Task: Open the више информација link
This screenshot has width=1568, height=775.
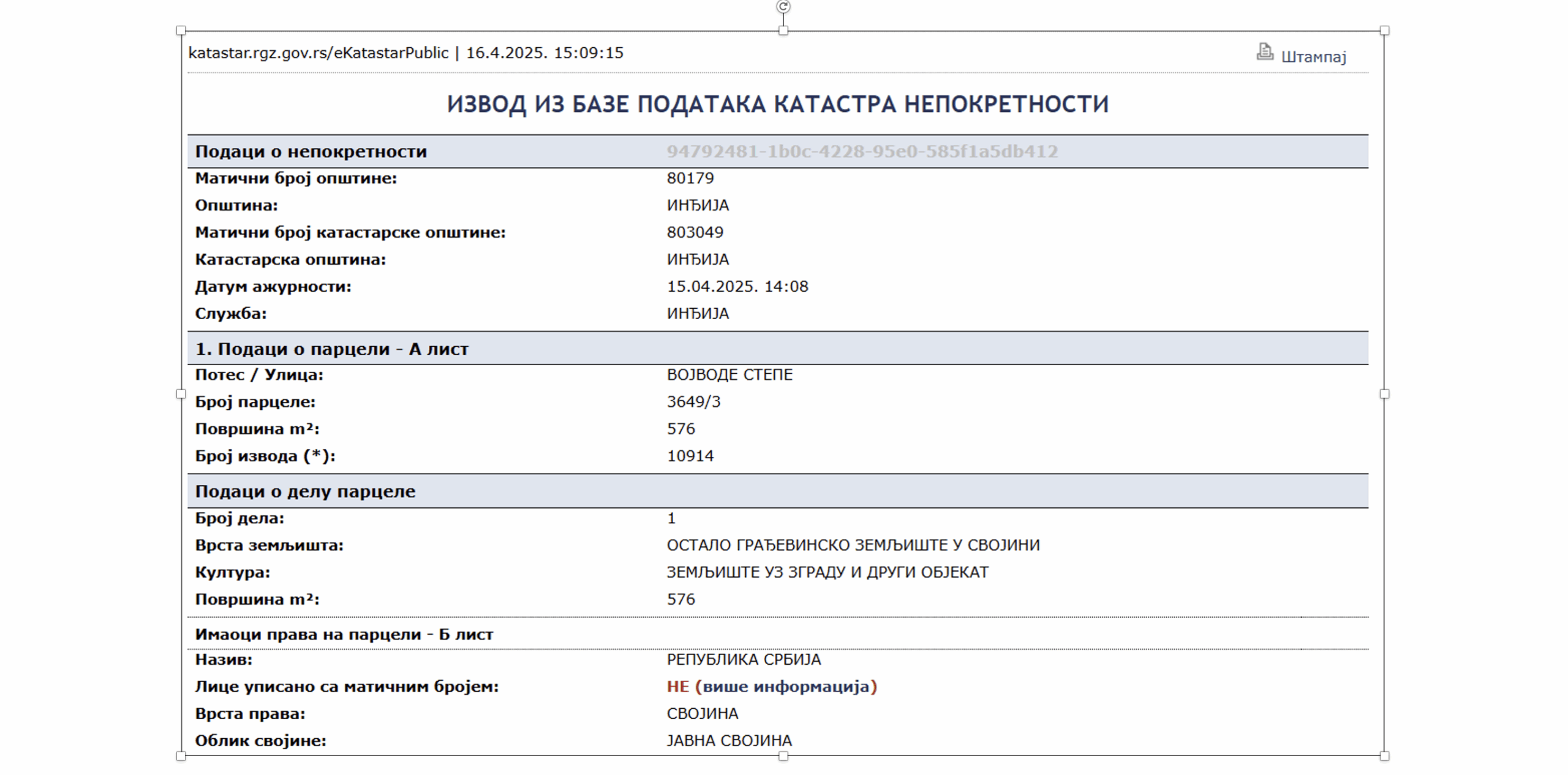Action: tap(786, 687)
